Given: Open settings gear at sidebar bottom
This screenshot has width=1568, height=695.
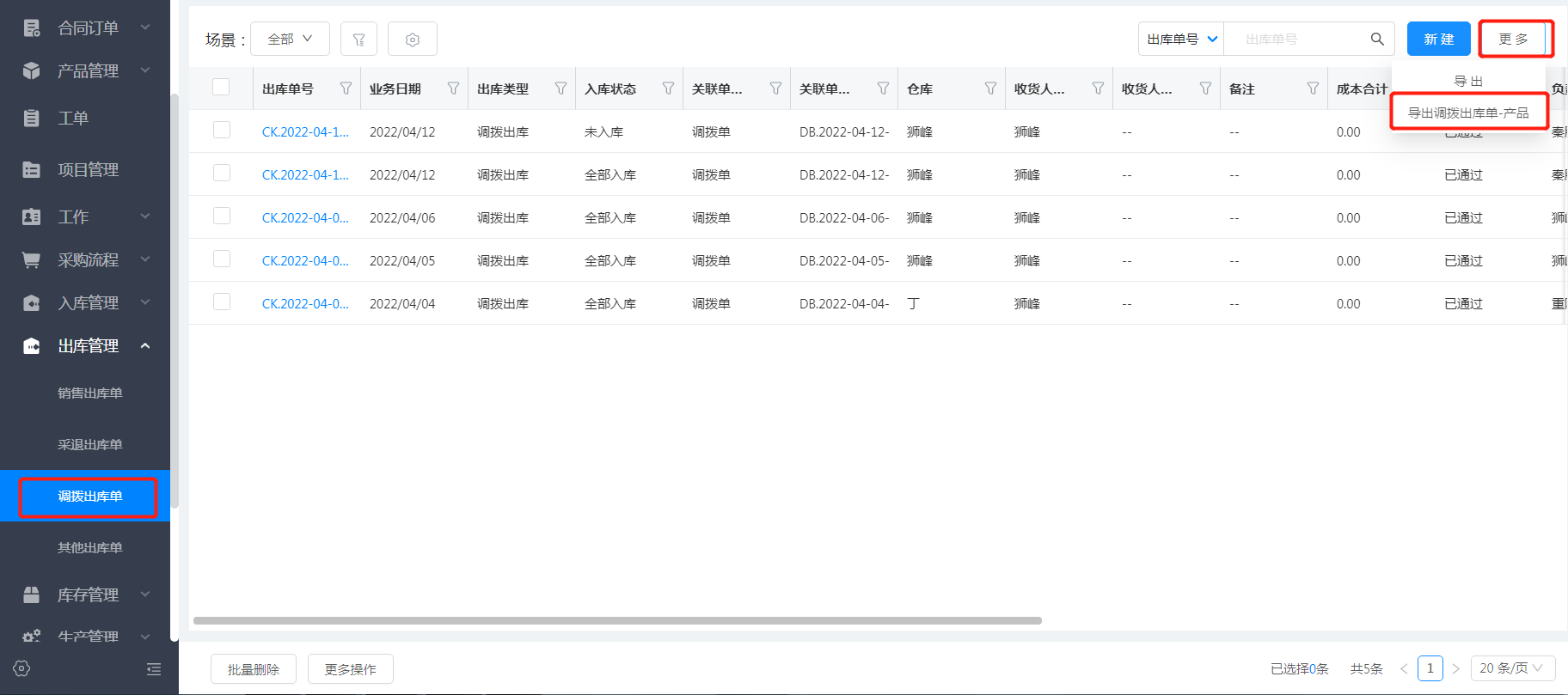Looking at the screenshot, I should [22, 668].
